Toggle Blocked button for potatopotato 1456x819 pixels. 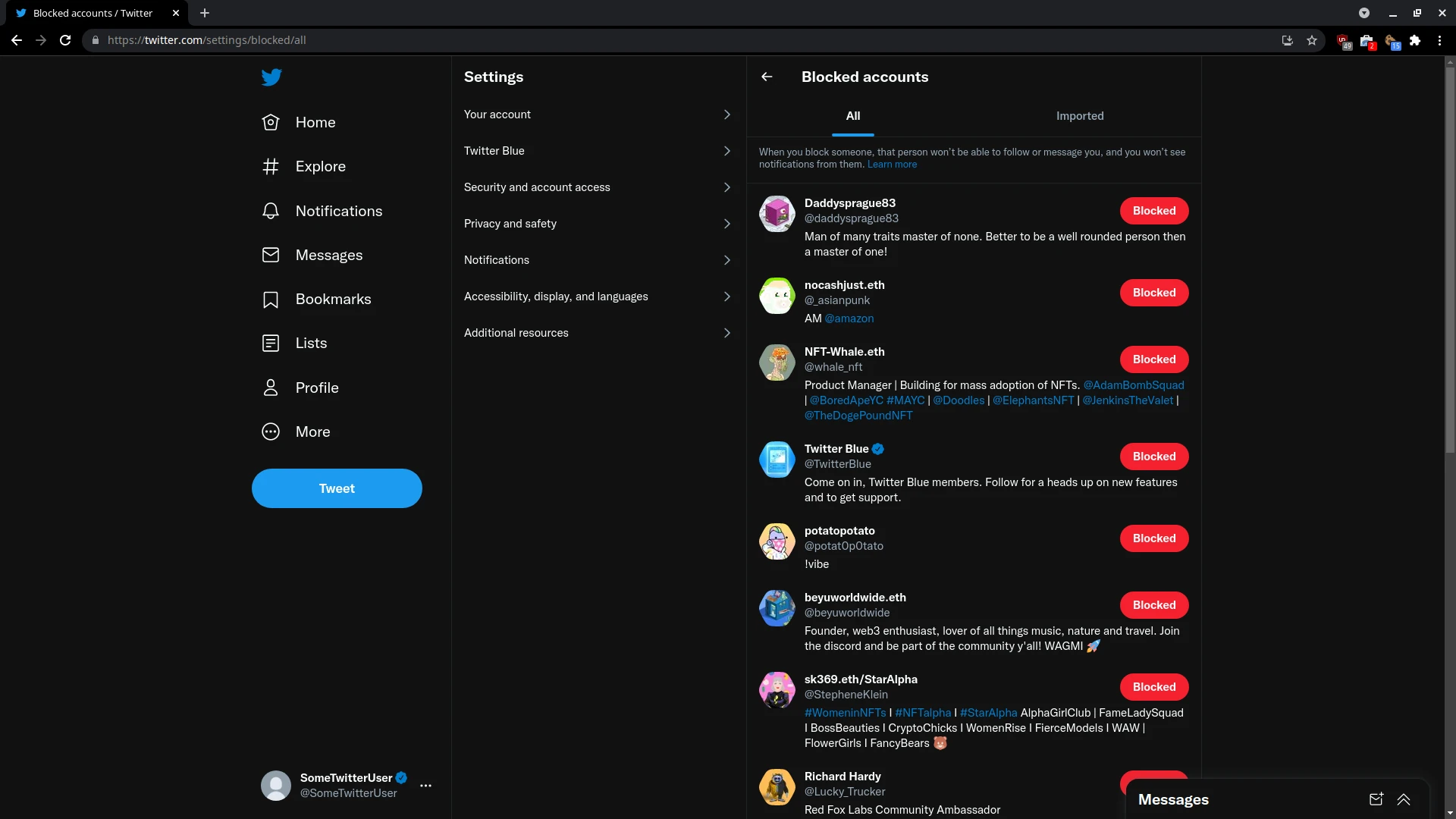(x=1153, y=538)
